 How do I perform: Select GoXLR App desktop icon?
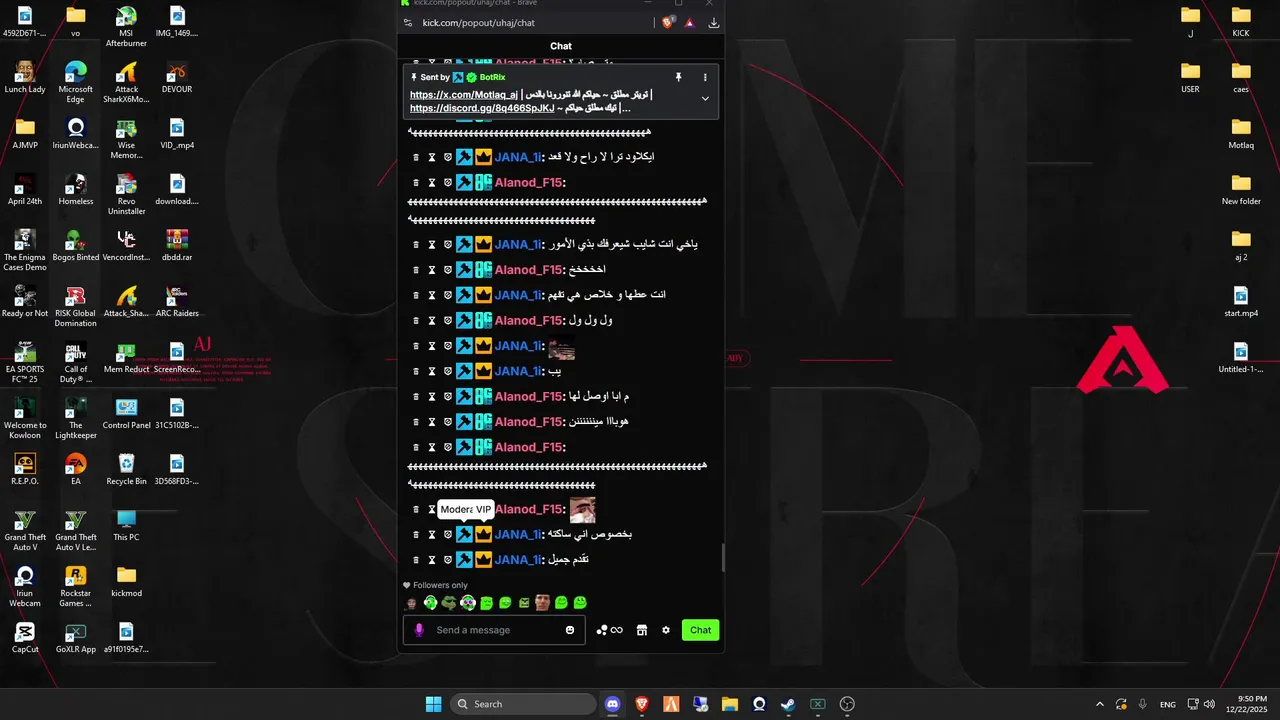(x=76, y=637)
